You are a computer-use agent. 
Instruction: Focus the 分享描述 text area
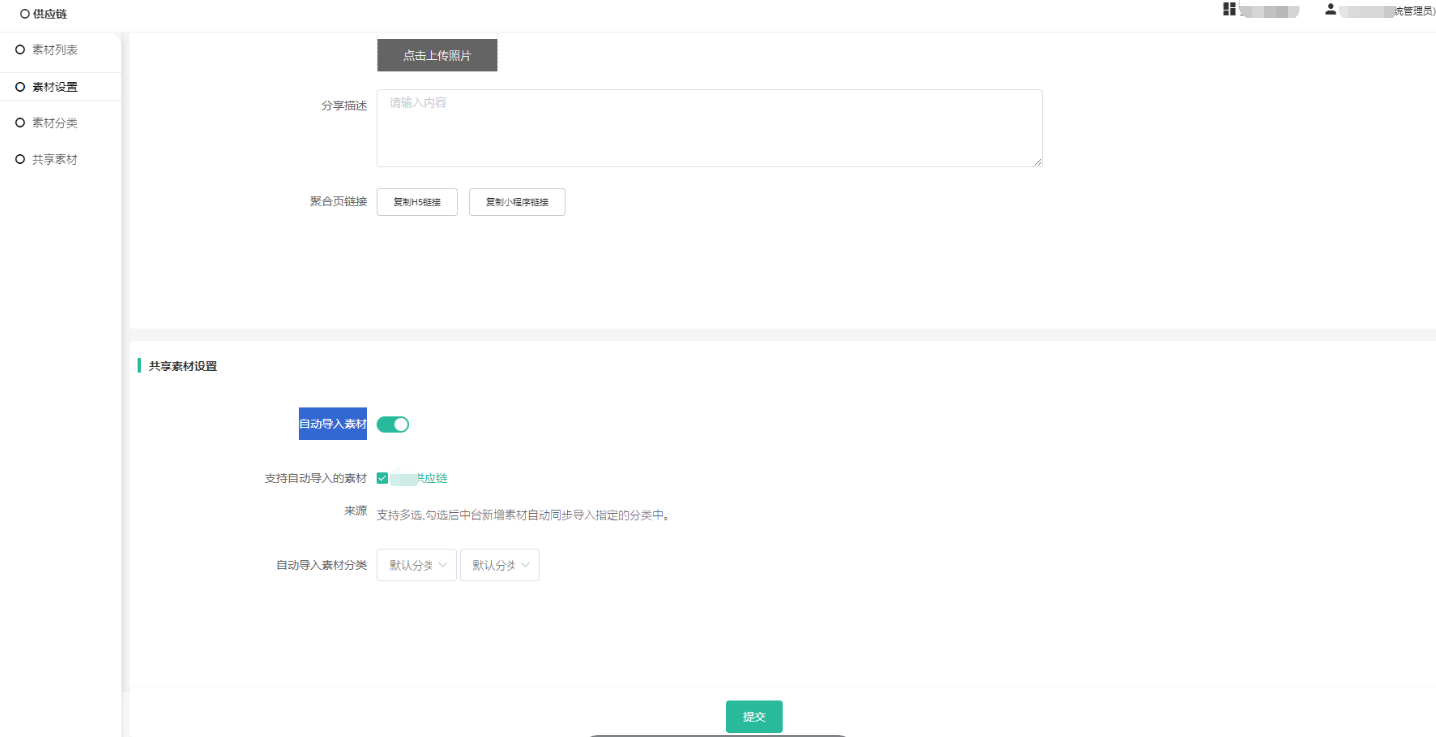(x=709, y=128)
